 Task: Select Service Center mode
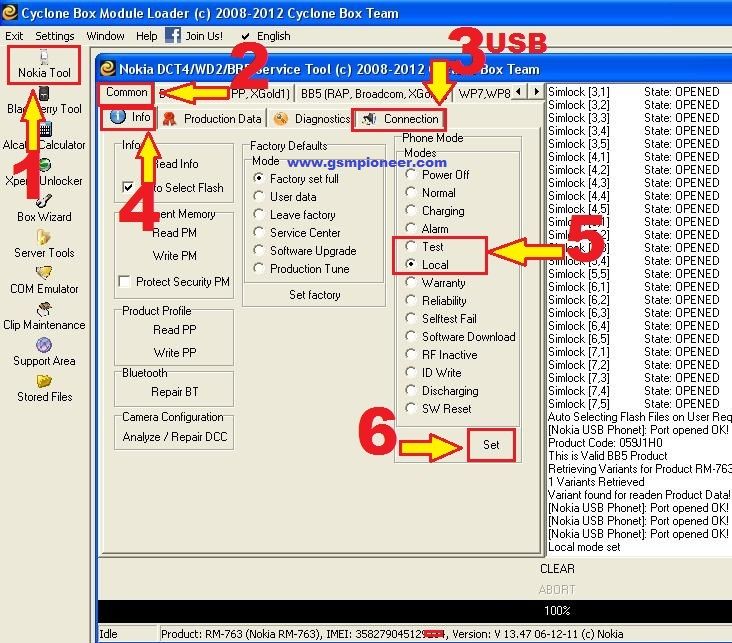pos(258,232)
